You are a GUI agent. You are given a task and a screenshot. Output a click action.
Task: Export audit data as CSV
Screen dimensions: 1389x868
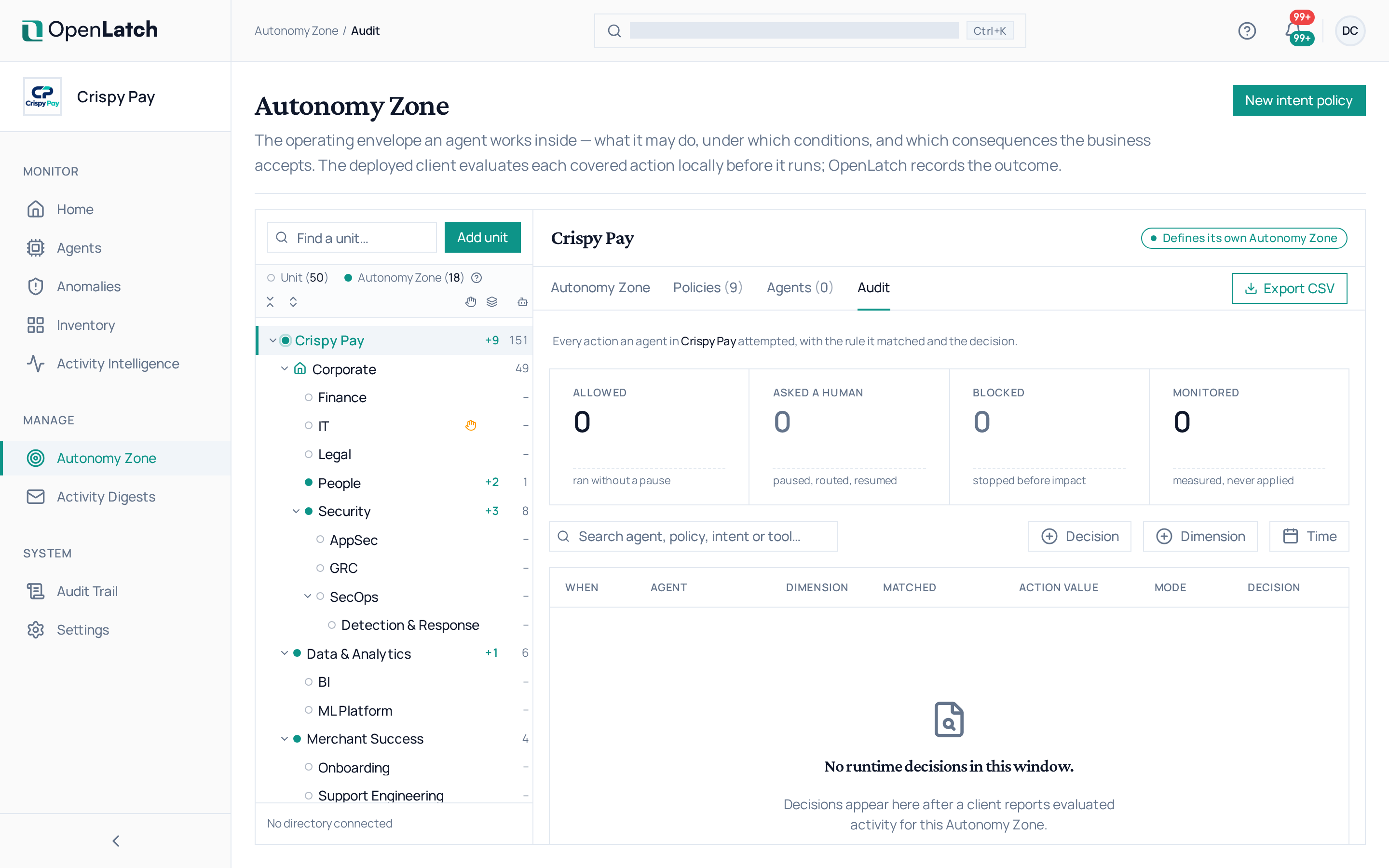pos(1289,288)
